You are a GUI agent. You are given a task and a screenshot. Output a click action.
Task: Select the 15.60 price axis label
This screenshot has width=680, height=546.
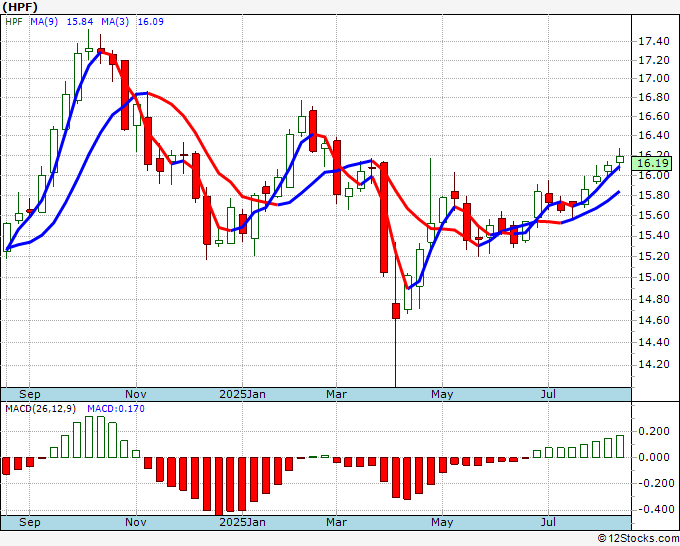point(654,215)
